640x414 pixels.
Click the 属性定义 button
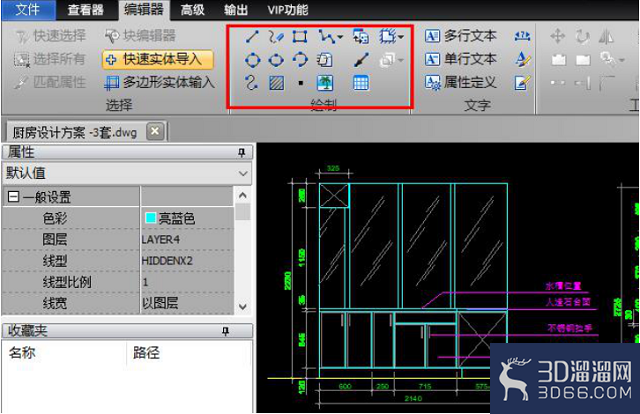pos(461,83)
